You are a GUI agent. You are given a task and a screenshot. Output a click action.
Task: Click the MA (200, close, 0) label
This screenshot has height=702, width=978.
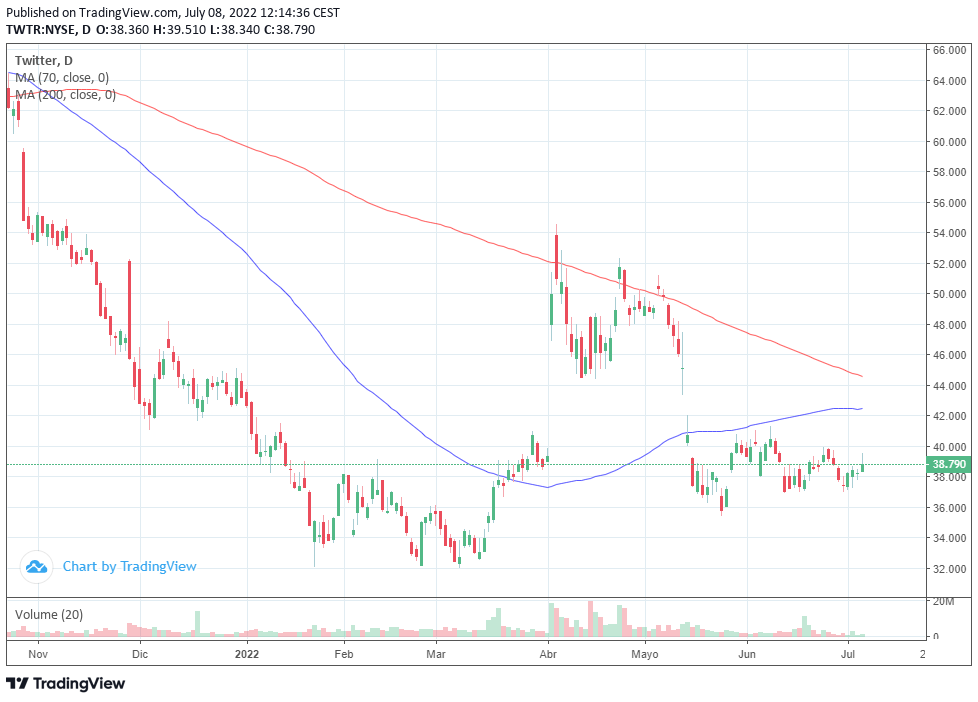[65, 94]
